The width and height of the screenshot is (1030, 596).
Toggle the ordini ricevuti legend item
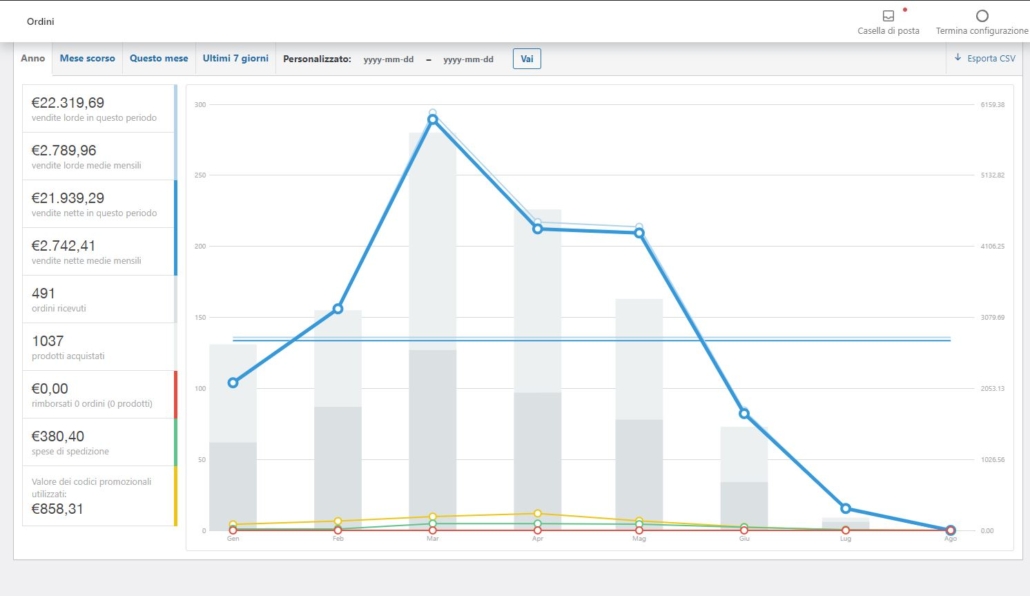[x=98, y=299]
